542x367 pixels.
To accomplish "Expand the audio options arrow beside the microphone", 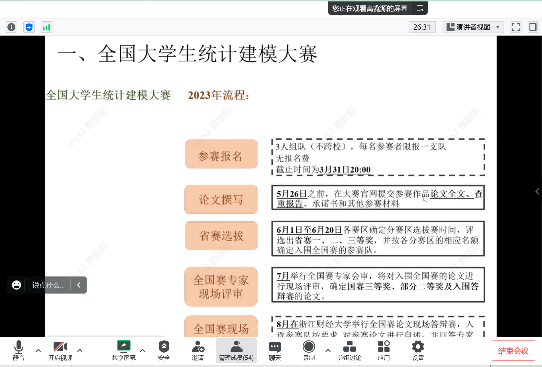I will (x=38, y=350).
